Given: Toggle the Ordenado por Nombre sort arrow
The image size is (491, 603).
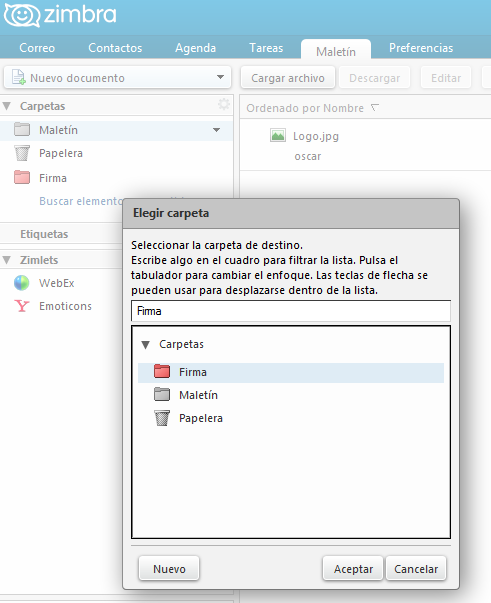Looking at the screenshot, I should [x=375, y=108].
